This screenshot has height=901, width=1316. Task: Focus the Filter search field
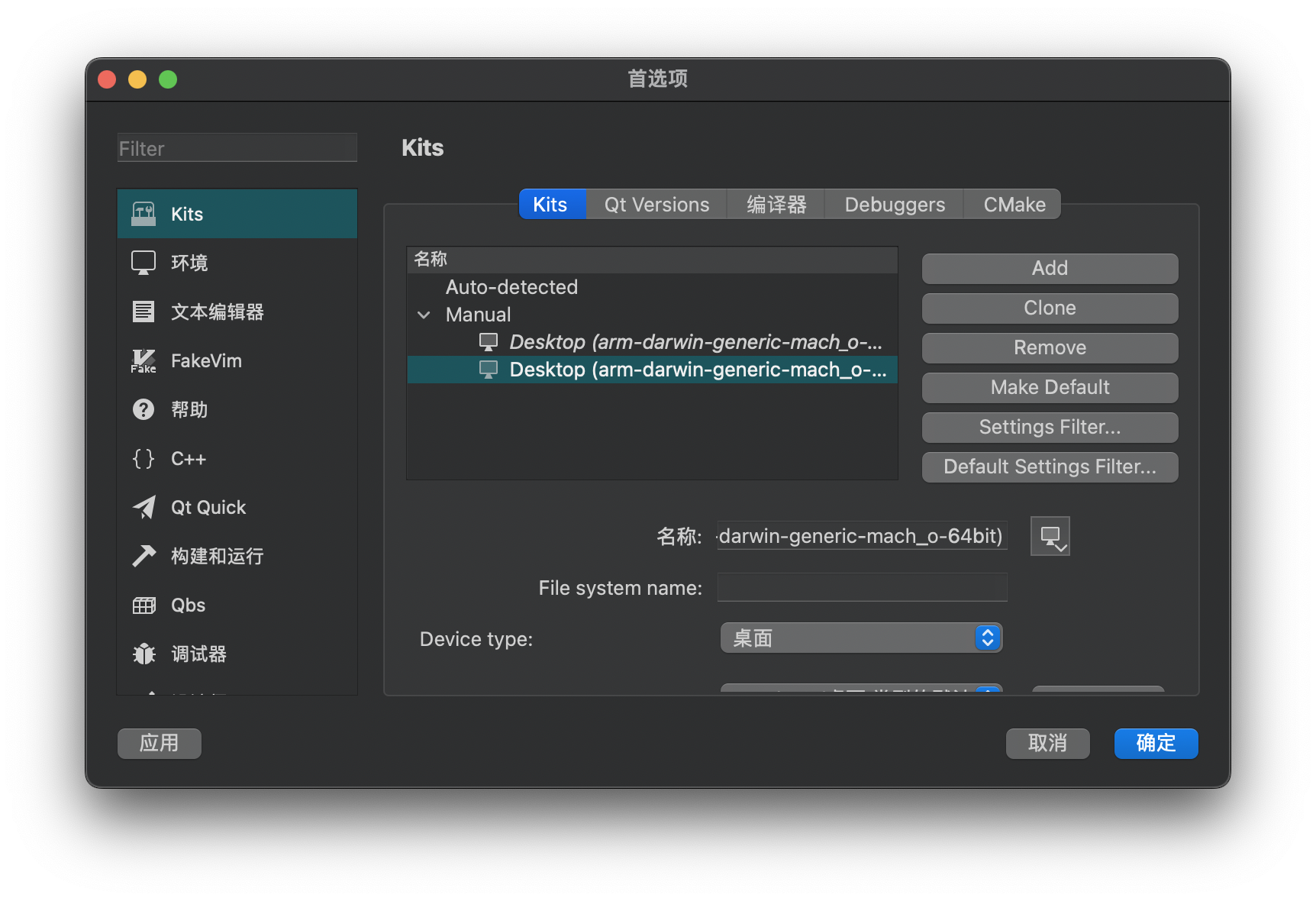237,148
